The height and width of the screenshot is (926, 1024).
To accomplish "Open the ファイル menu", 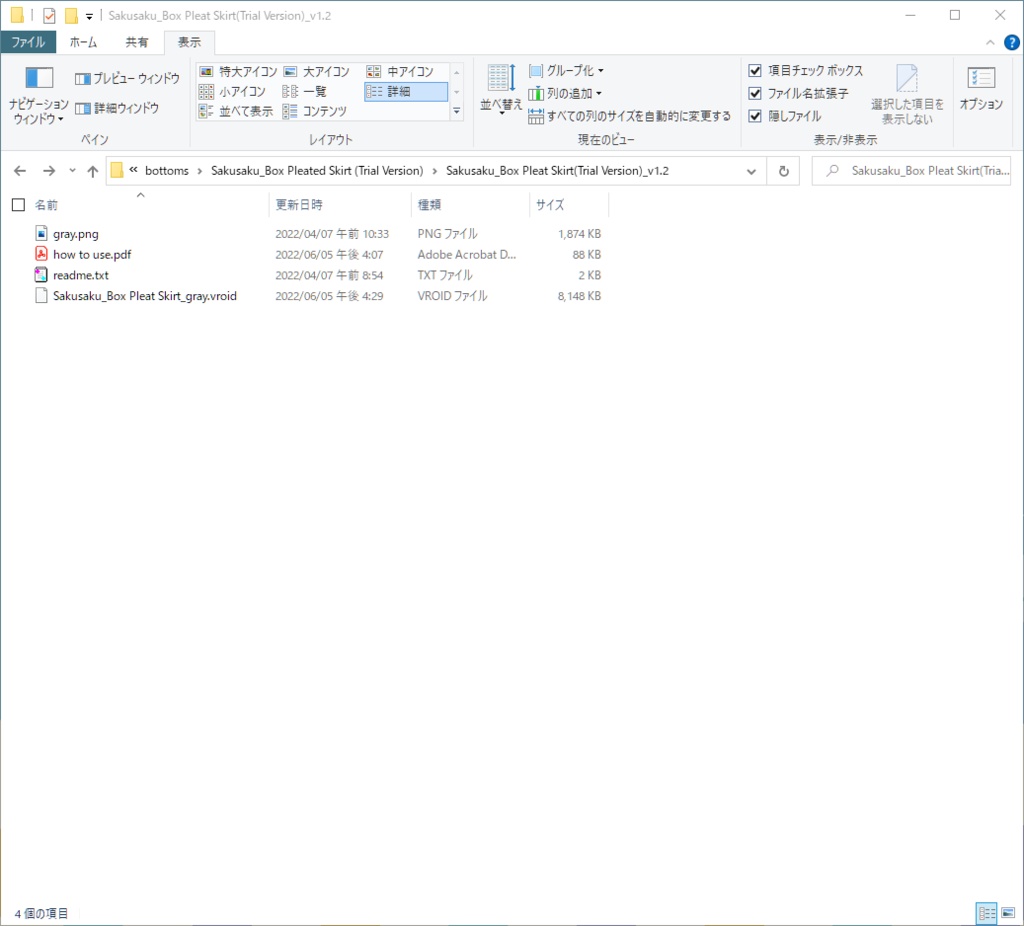I will (28, 42).
